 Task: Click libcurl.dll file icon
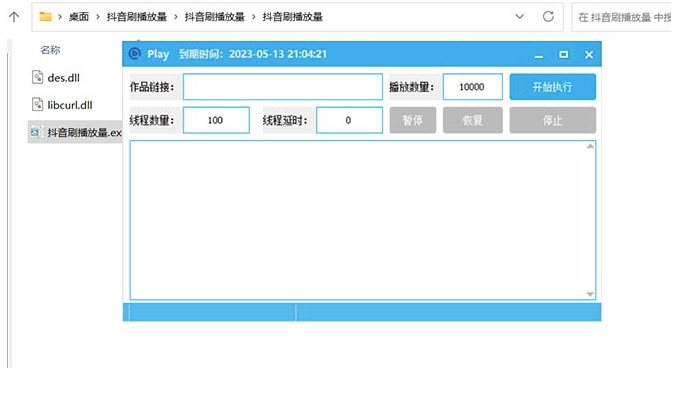(x=38, y=104)
